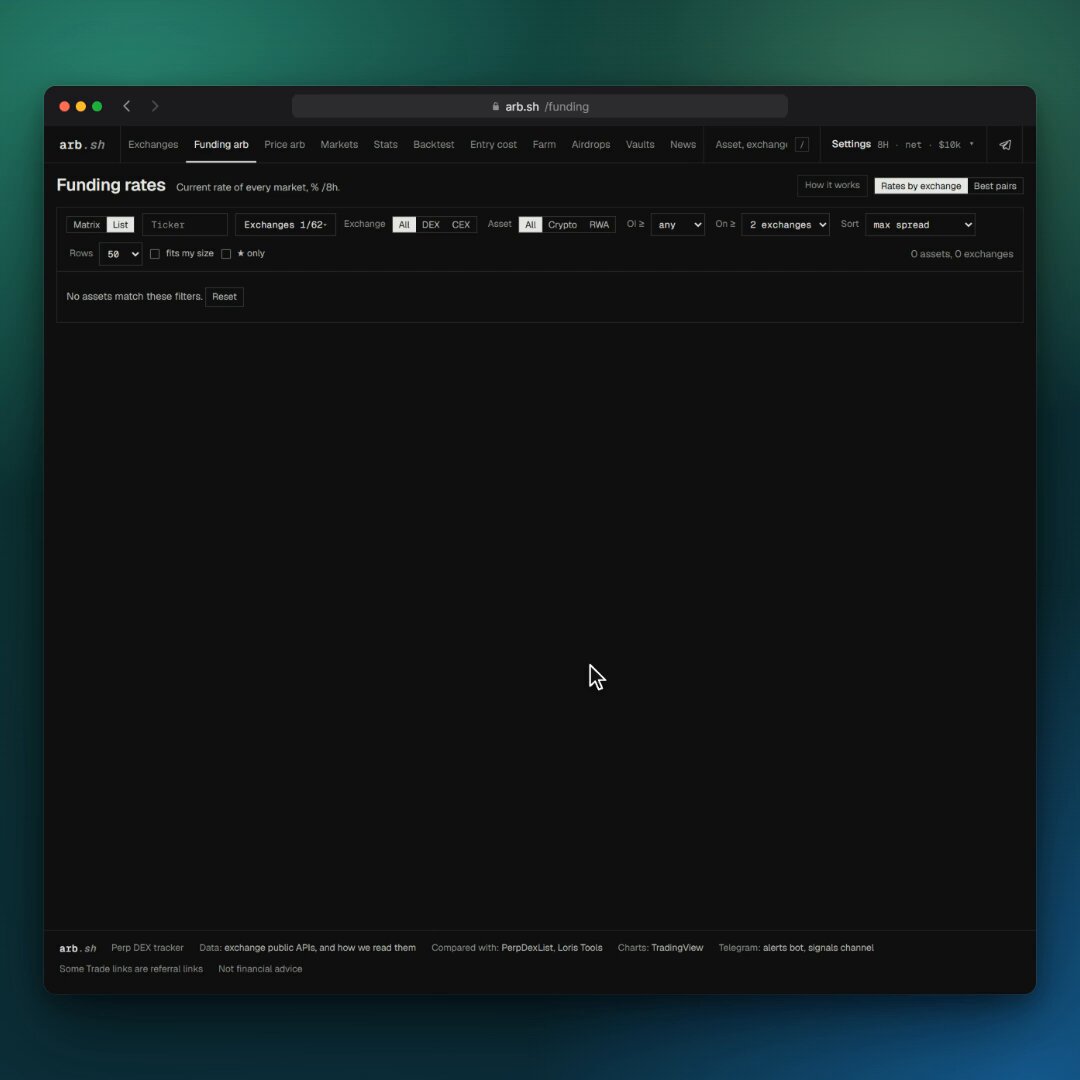Click the arb.sh footer logo

[x=77, y=948]
